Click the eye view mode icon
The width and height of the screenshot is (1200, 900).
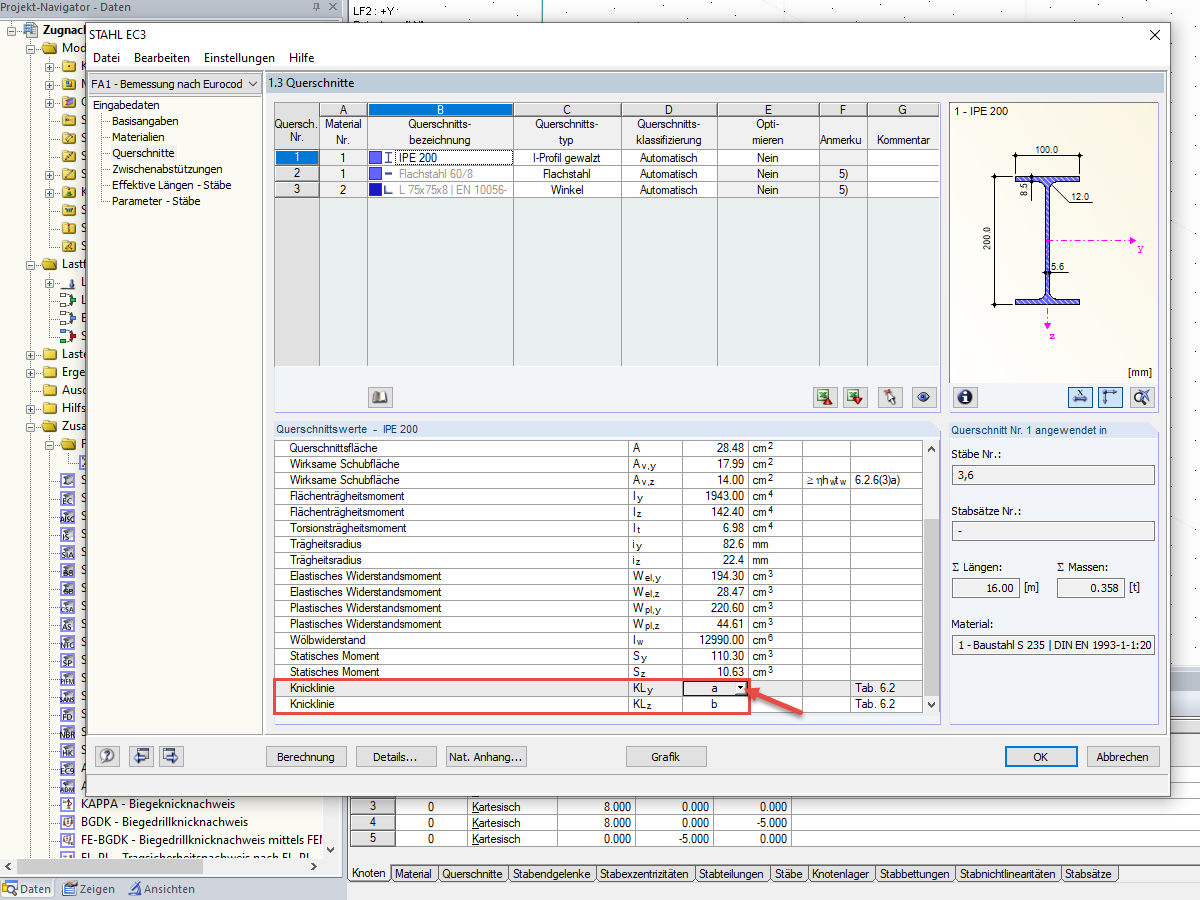click(x=923, y=398)
